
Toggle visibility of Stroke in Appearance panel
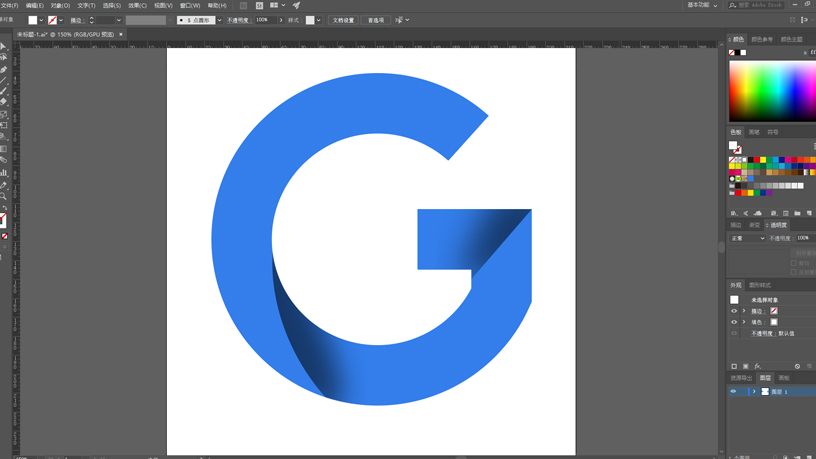click(734, 311)
